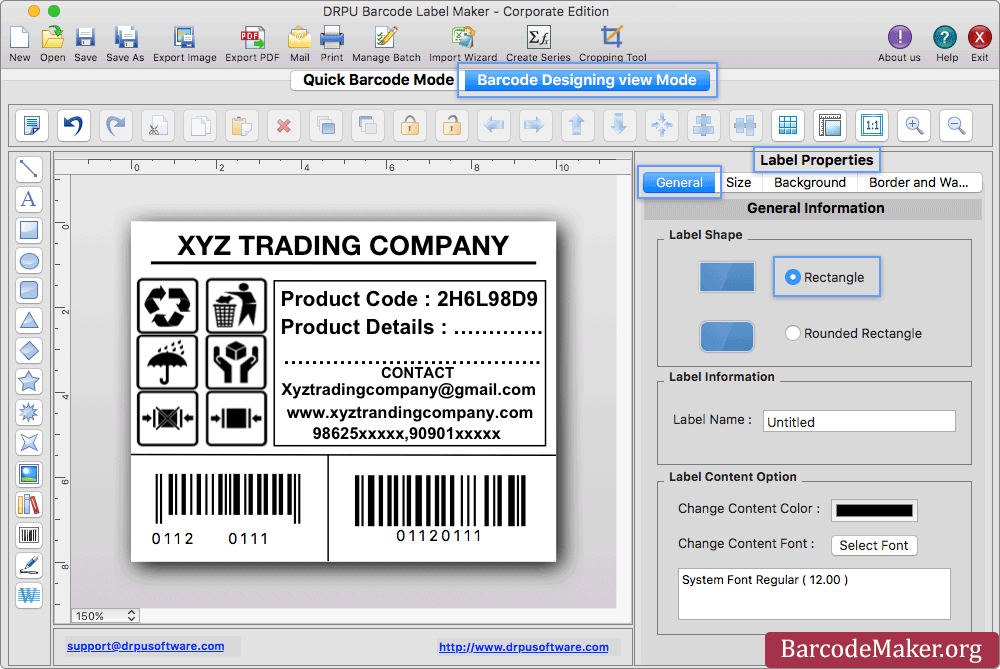Click the Redo arrow

coord(115,125)
